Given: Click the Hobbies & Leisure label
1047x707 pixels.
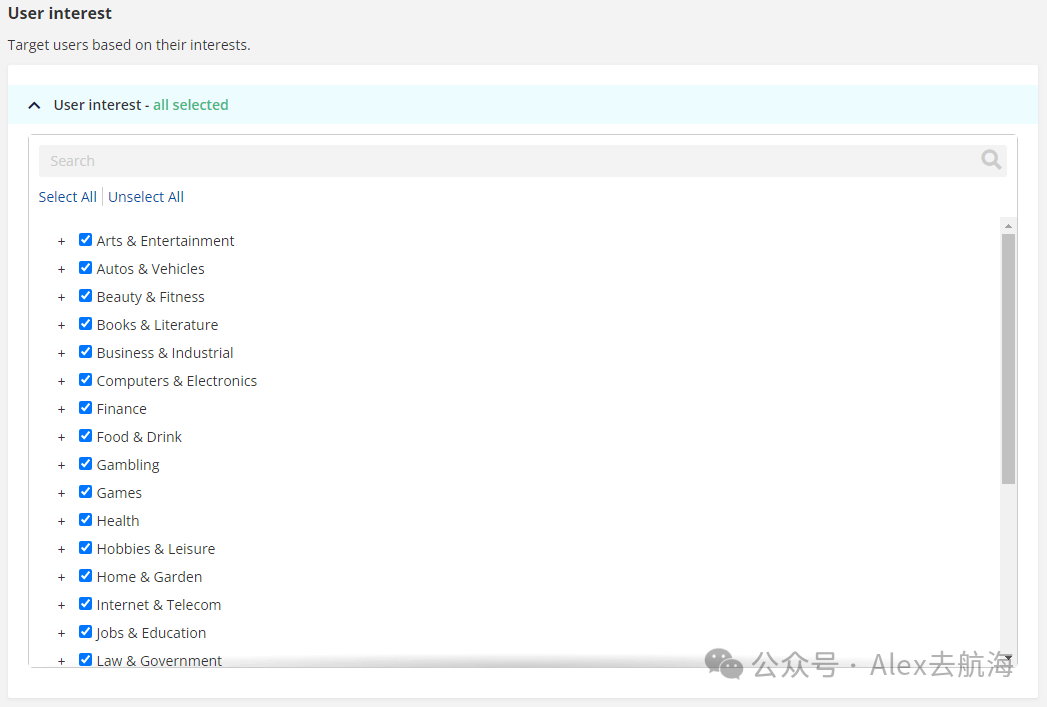Looking at the screenshot, I should (156, 549).
